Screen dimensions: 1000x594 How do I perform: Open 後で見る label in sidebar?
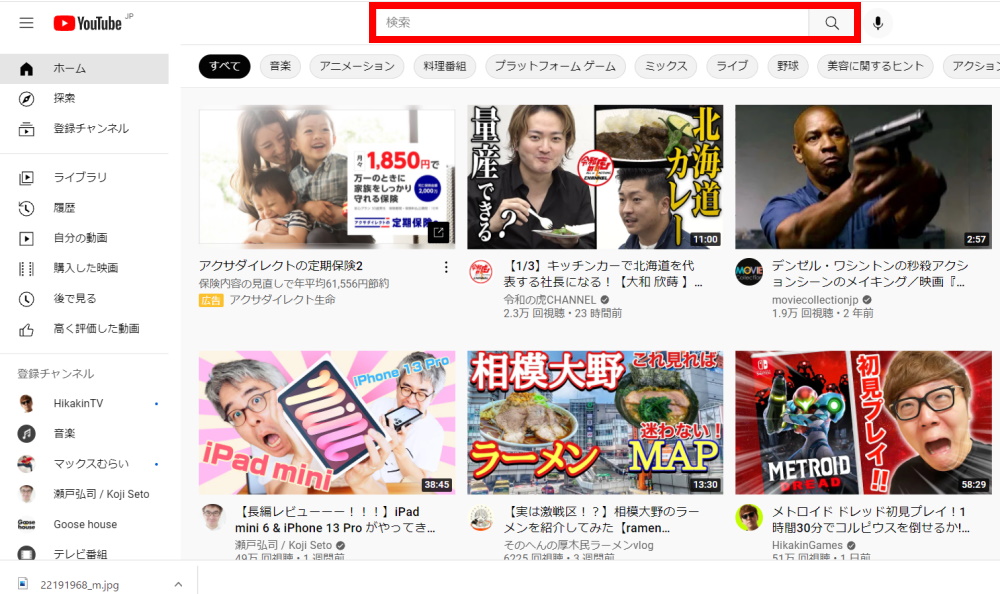75,299
